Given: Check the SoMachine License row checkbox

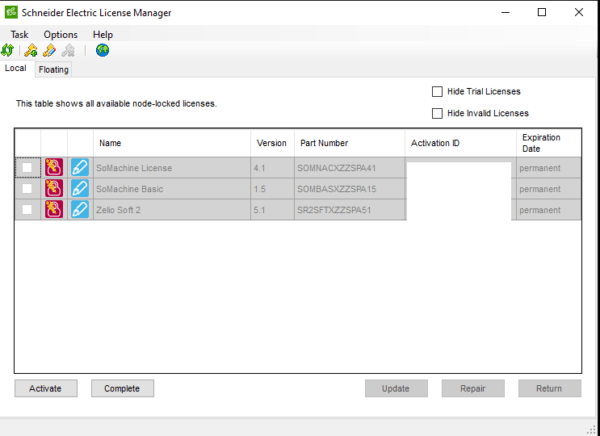Looking at the screenshot, I should pyautogui.click(x=27, y=168).
